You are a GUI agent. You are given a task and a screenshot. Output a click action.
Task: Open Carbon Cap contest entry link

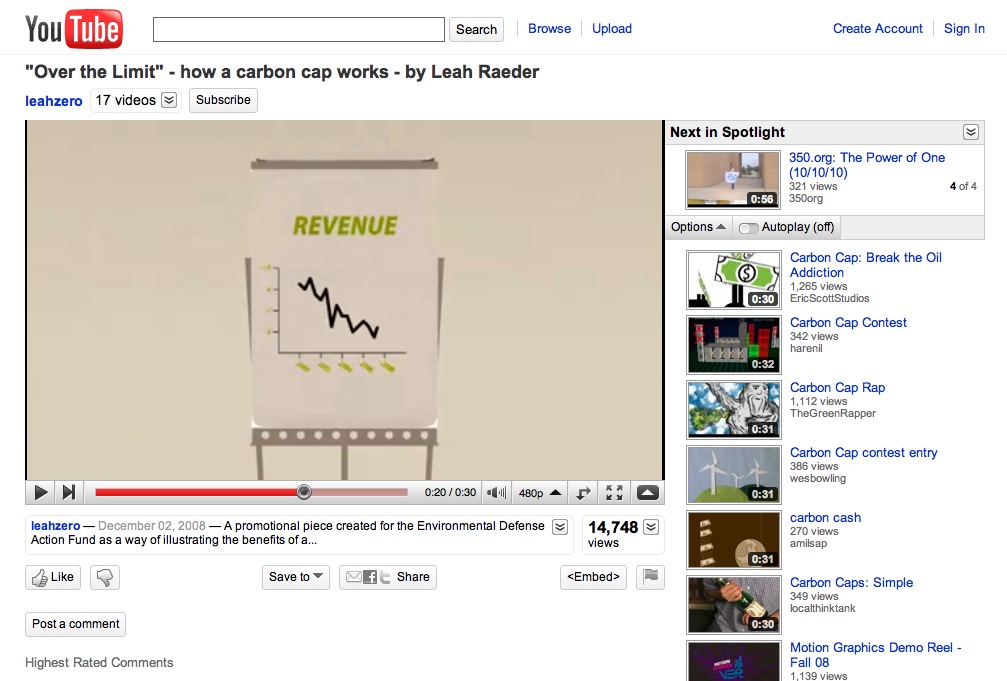(x=863, y=452)
